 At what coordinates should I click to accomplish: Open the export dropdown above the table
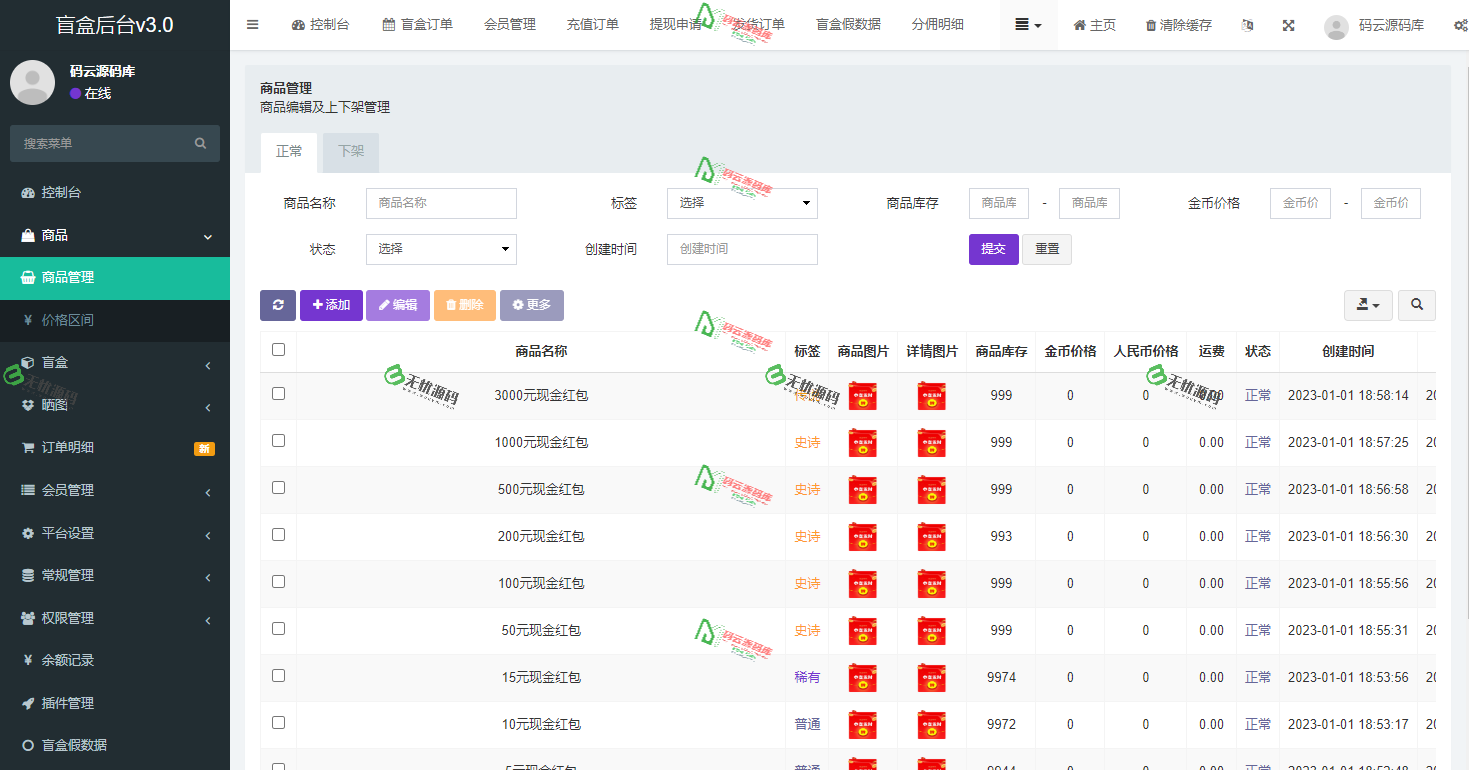[1368, 305]
